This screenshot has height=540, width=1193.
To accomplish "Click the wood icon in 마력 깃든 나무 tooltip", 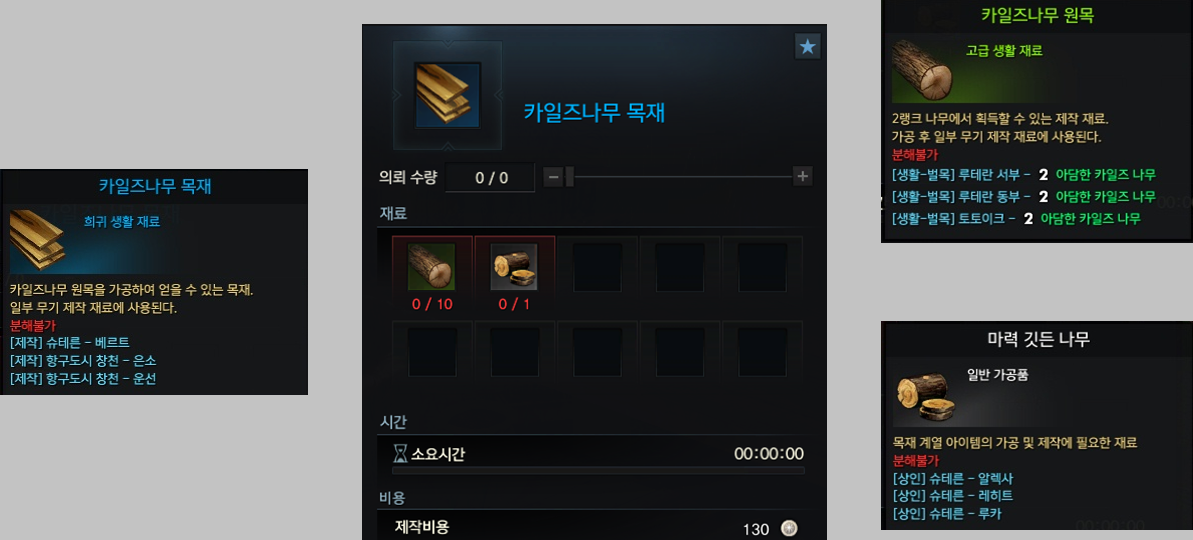I will click(x=924, y=396).
